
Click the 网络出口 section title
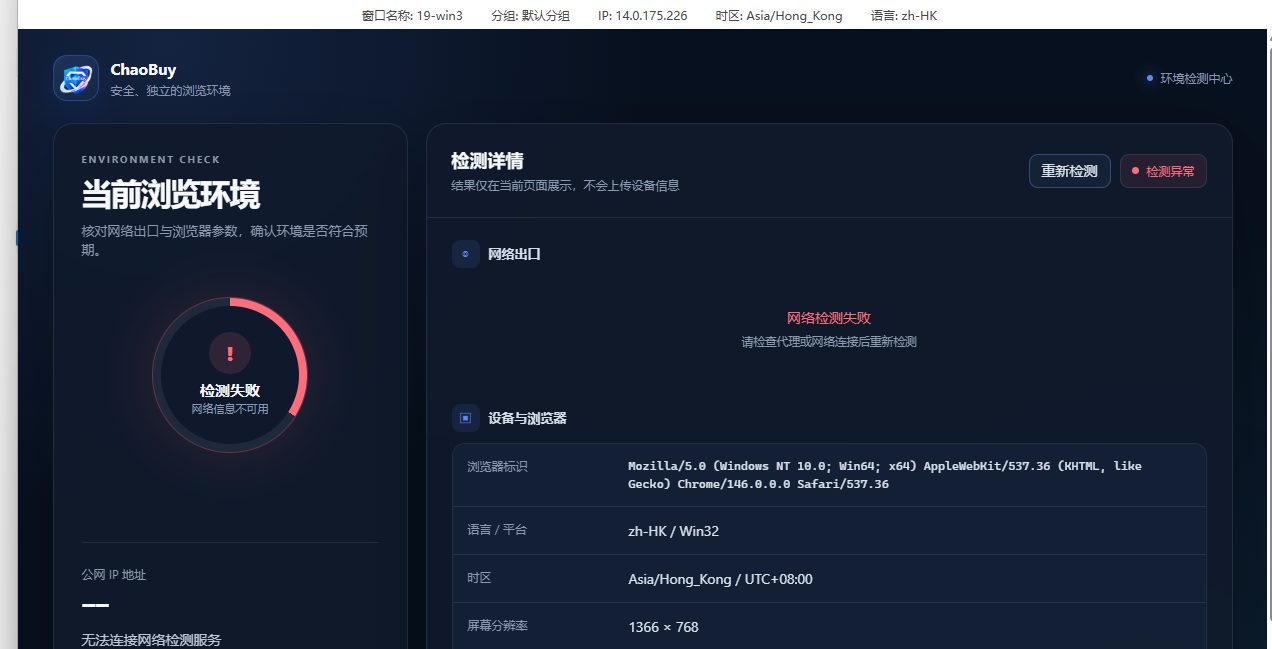(514, 254)
